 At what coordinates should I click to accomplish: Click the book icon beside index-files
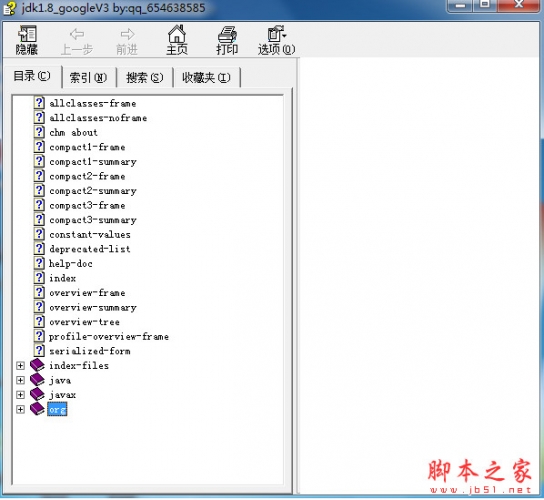[37, 365]
